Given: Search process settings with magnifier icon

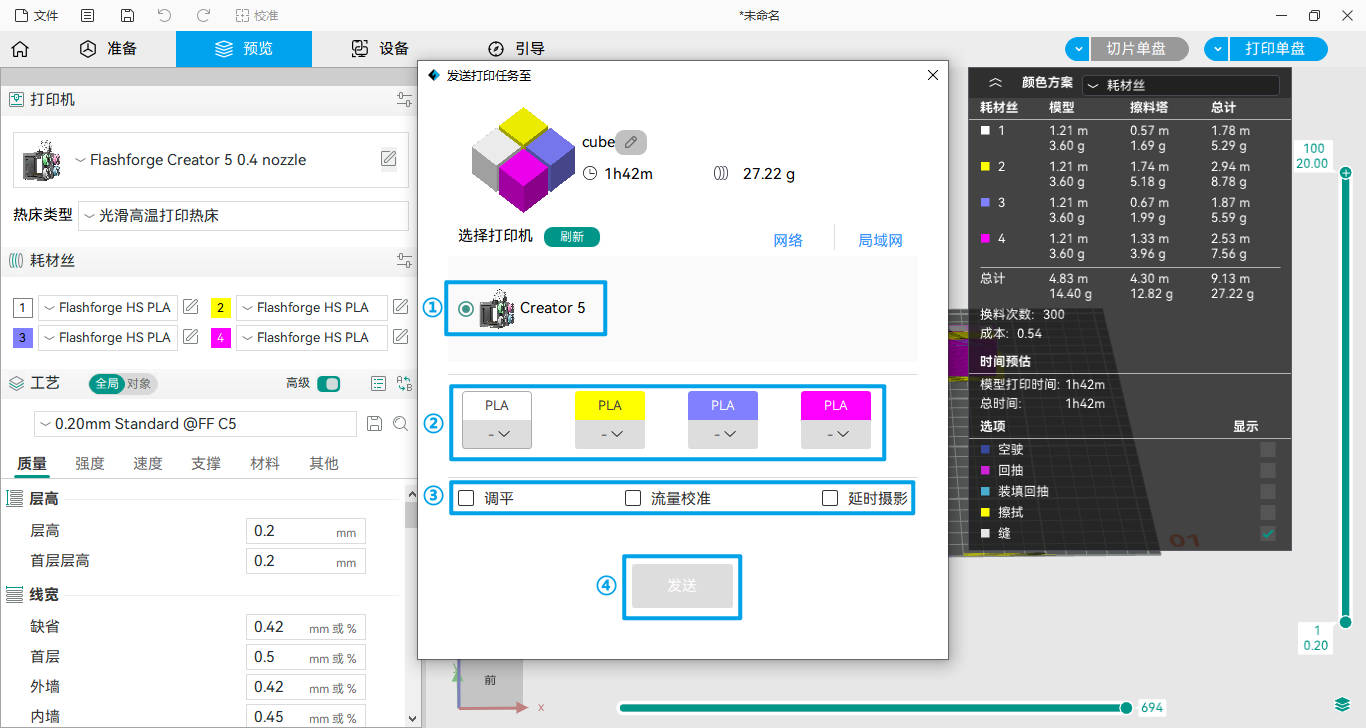Looking at the screenshot, I should pos(400,424).
